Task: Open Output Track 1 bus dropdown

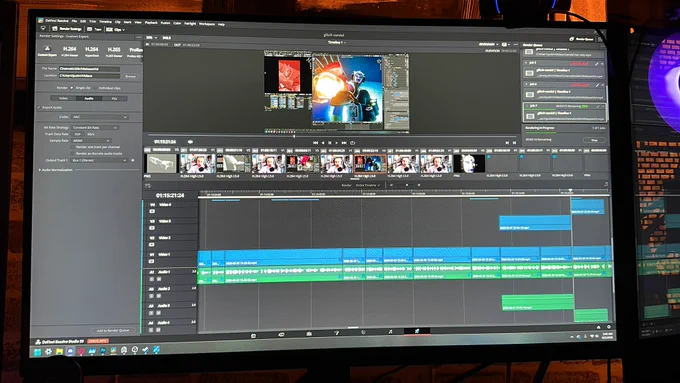Action: (x=99, y=160)
